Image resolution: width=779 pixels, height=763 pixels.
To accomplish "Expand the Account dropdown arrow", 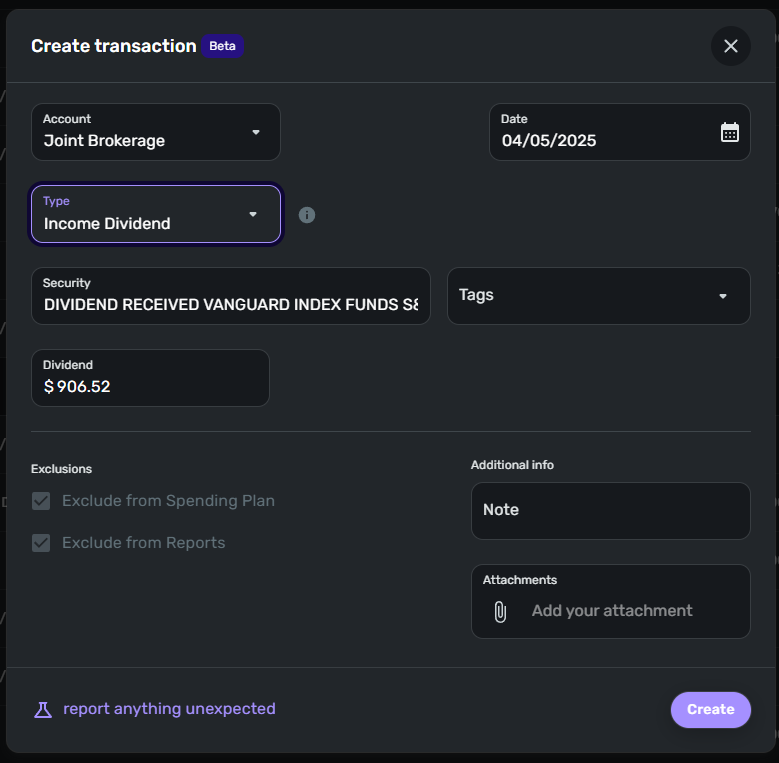I will [256, 132].
